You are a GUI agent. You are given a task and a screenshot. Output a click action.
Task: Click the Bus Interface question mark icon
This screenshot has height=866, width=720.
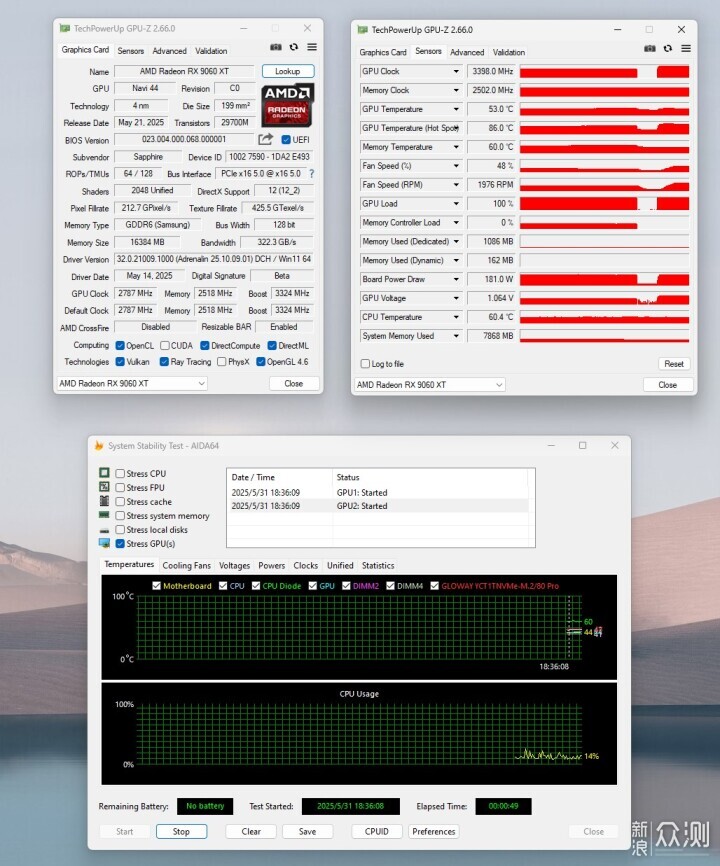[312, 173]
